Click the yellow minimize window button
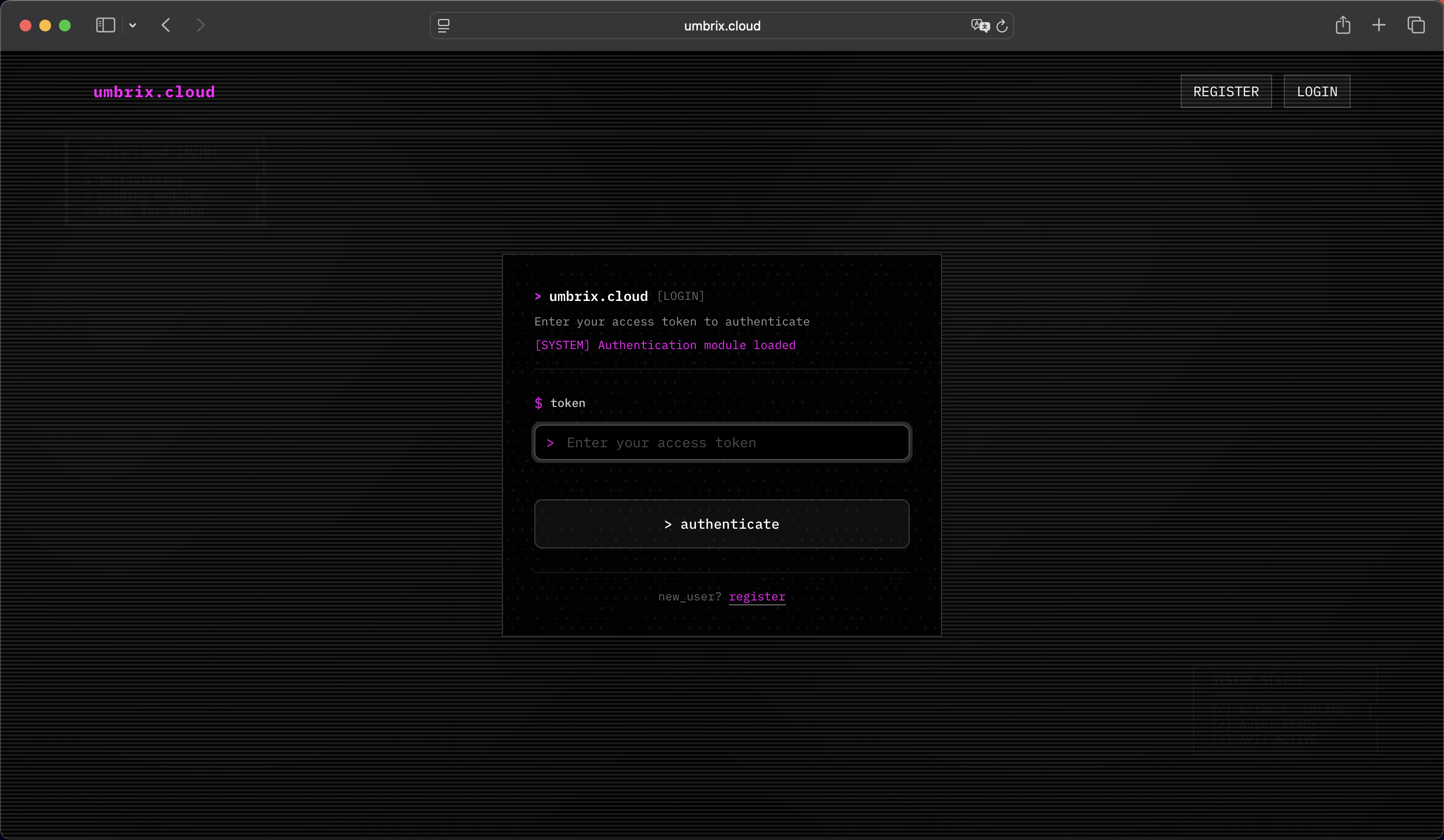This screenshot has height=840, width=1444. [45, 25]
